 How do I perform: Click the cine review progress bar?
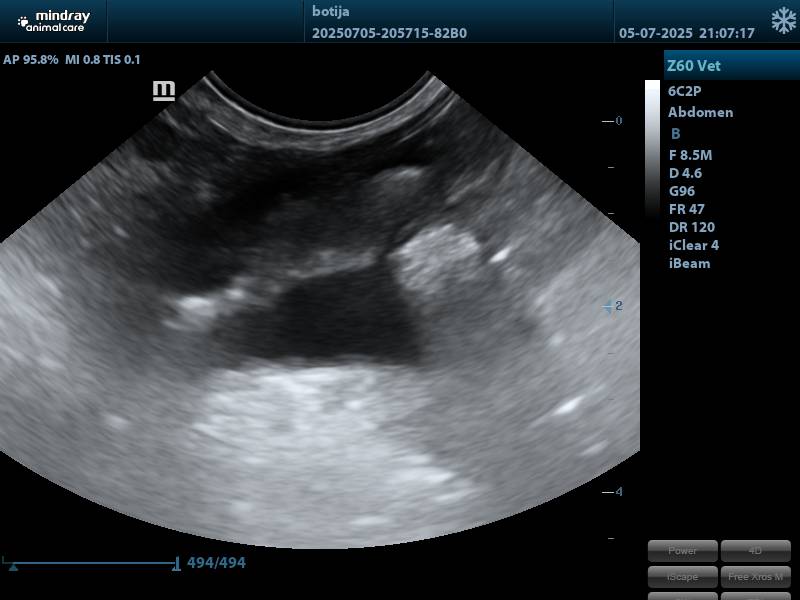coord(90,563)
